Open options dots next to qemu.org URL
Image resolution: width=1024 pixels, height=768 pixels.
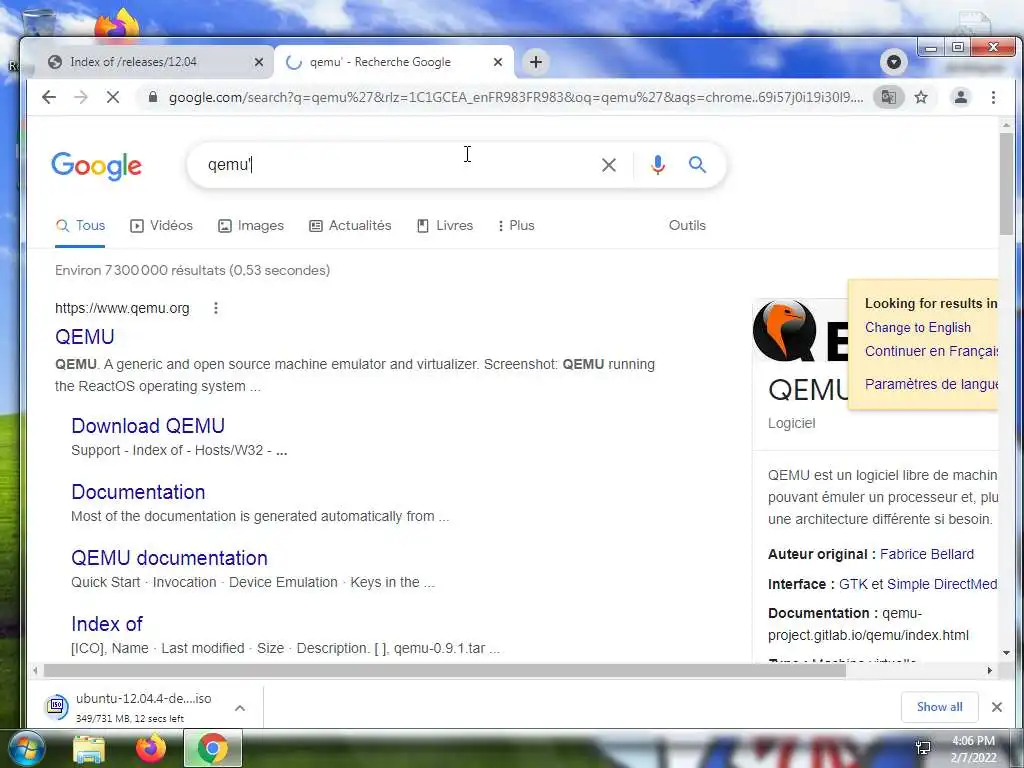coord(216,308)
